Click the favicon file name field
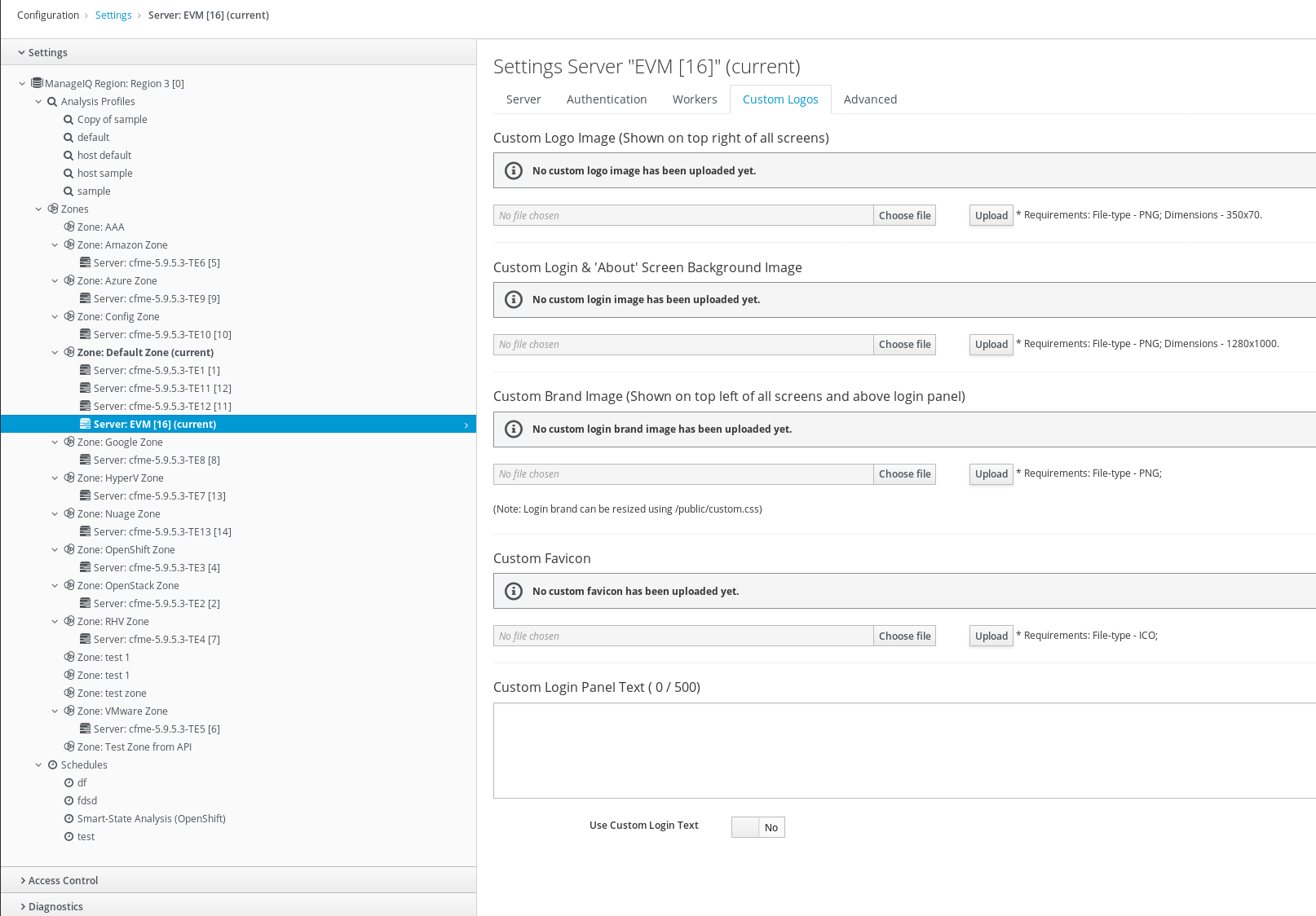This screenshot has height=916, width=1316. [683, 636]
